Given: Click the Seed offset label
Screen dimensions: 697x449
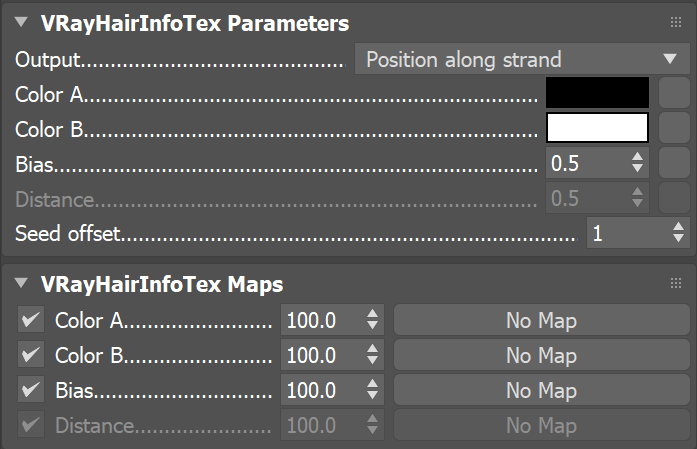Looking at the screenshot, I should click(x=68, y=233).
